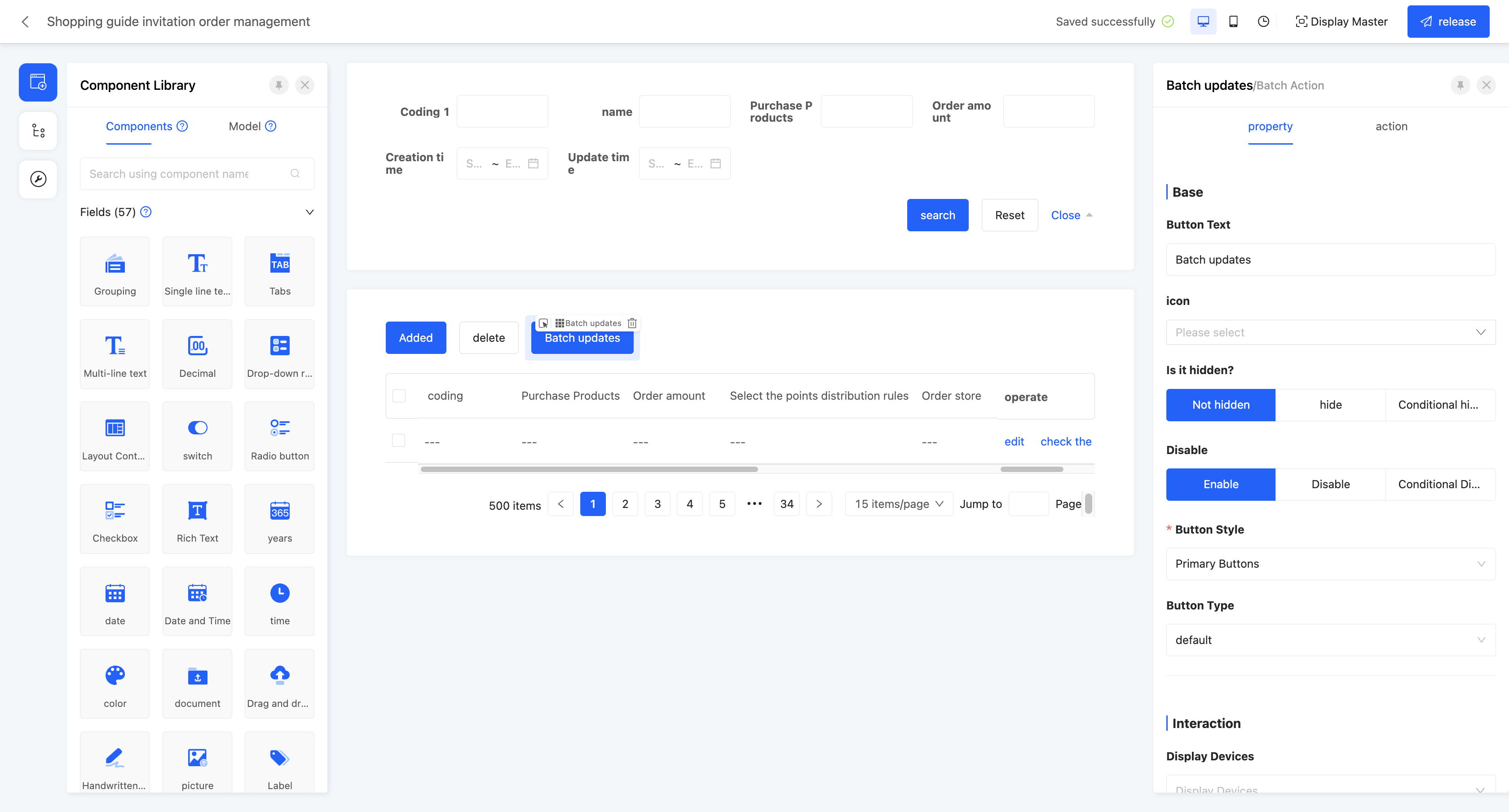Click the table horizontal scrollbar
The image size is (1509, 812).
click(x=589, y=469)
